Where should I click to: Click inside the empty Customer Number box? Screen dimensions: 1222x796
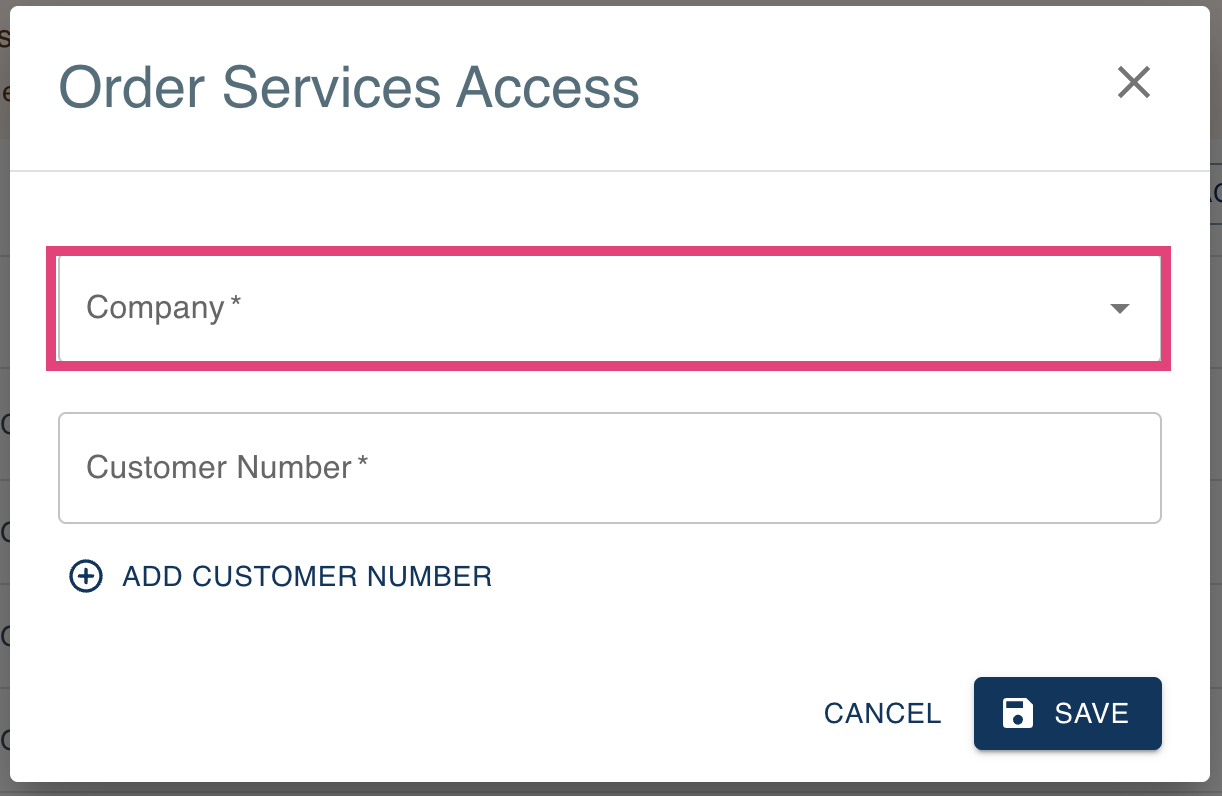[610, 468]
